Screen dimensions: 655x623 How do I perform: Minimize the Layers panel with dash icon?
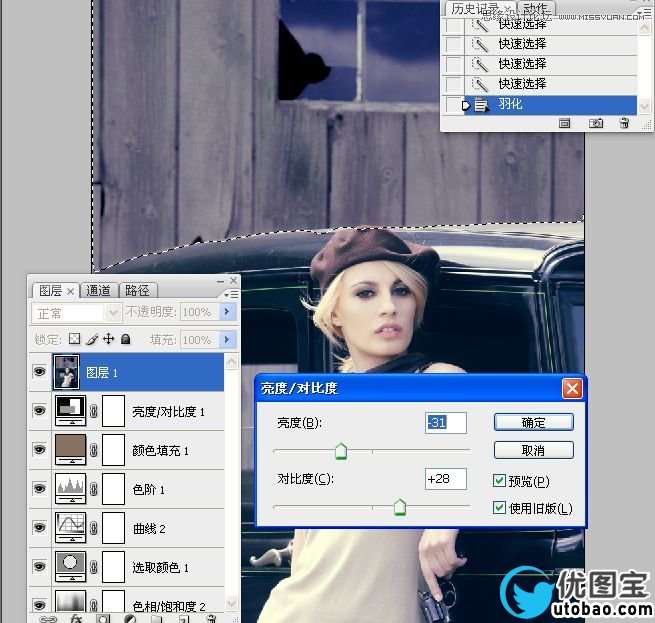click(221, 282)
